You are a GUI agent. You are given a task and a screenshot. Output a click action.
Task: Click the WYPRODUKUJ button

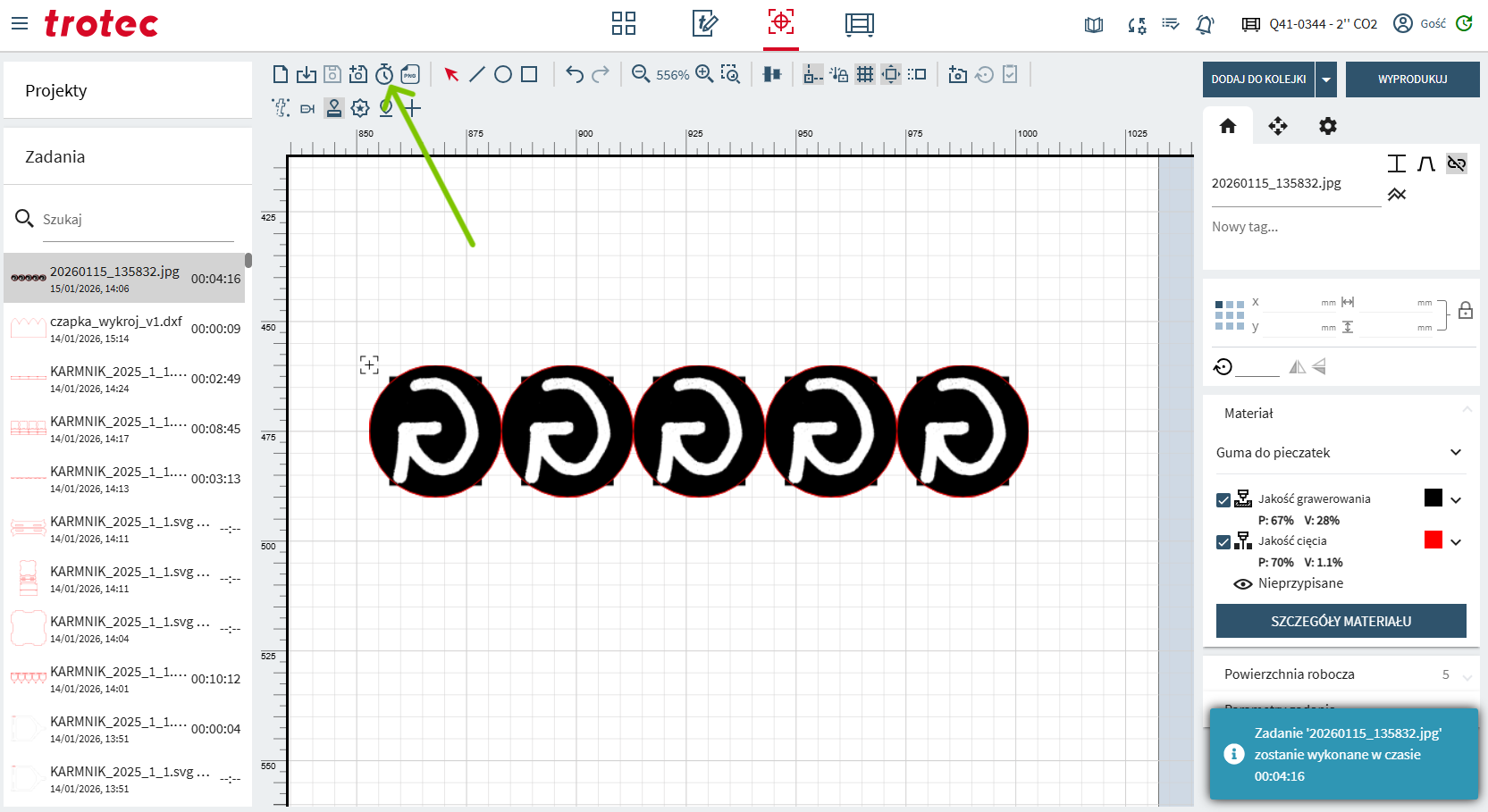(x=1412, y=80)
